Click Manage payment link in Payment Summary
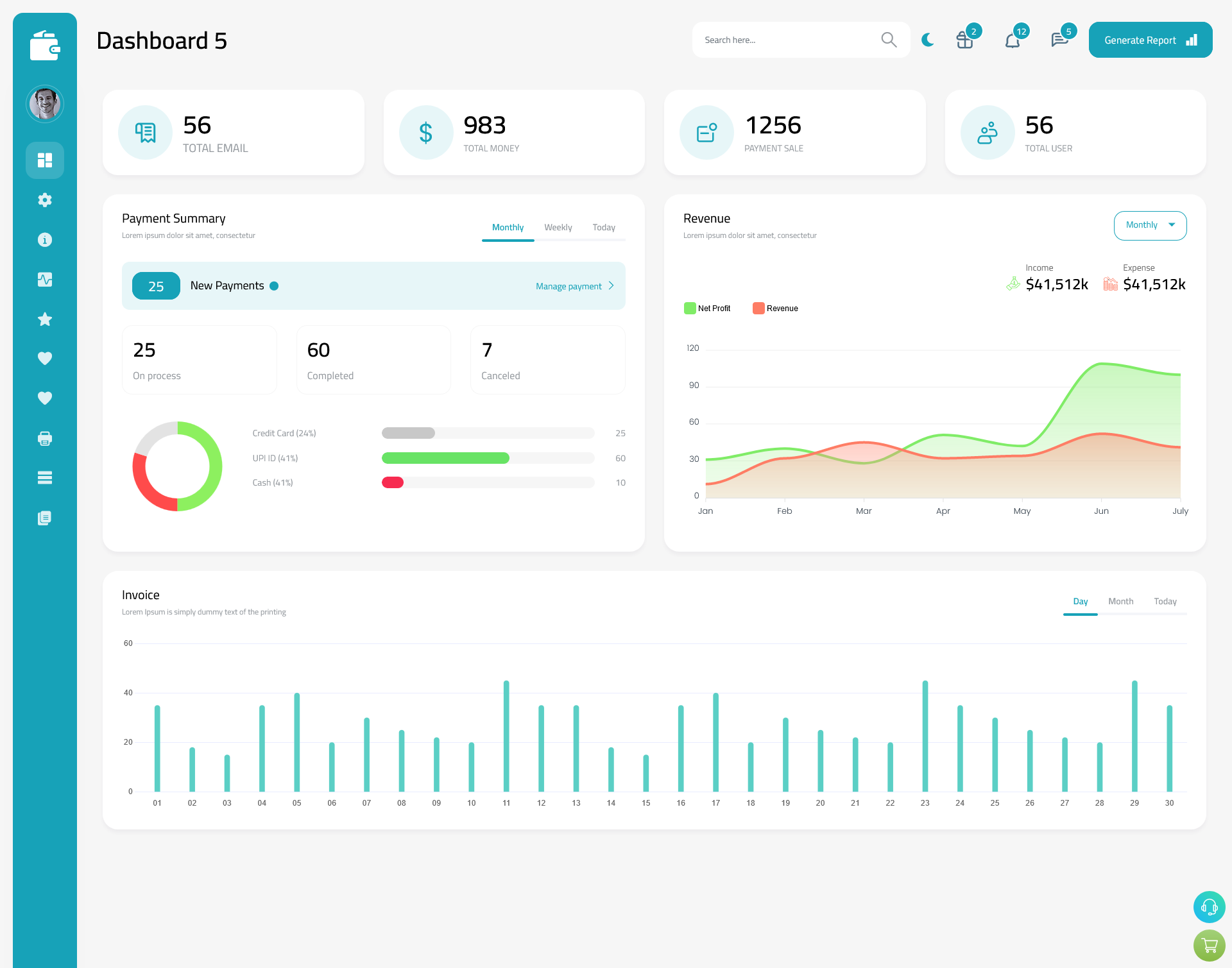The image size is (1232, 968). pyautogui.click(x=570, y=286)
